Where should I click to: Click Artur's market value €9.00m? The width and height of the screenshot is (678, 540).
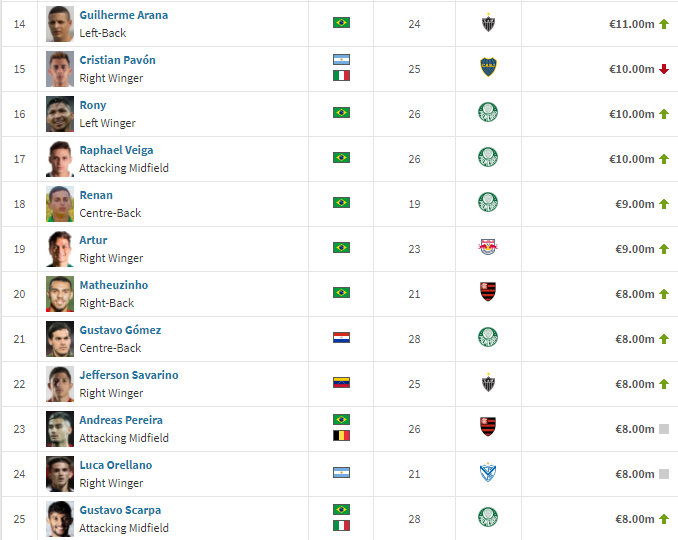tap(635, 249)
